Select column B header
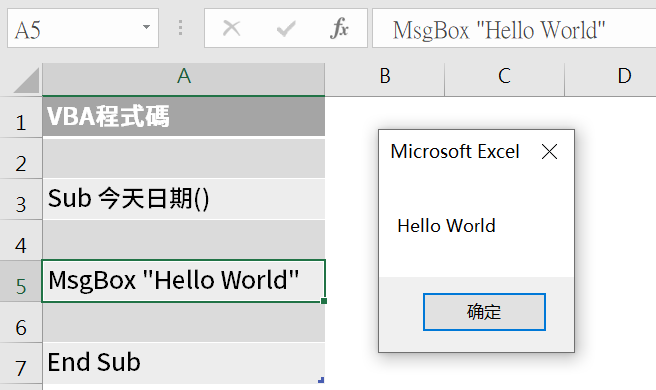Image resolution: width=656 pixels, height=390 pixels. pos(384,80)
